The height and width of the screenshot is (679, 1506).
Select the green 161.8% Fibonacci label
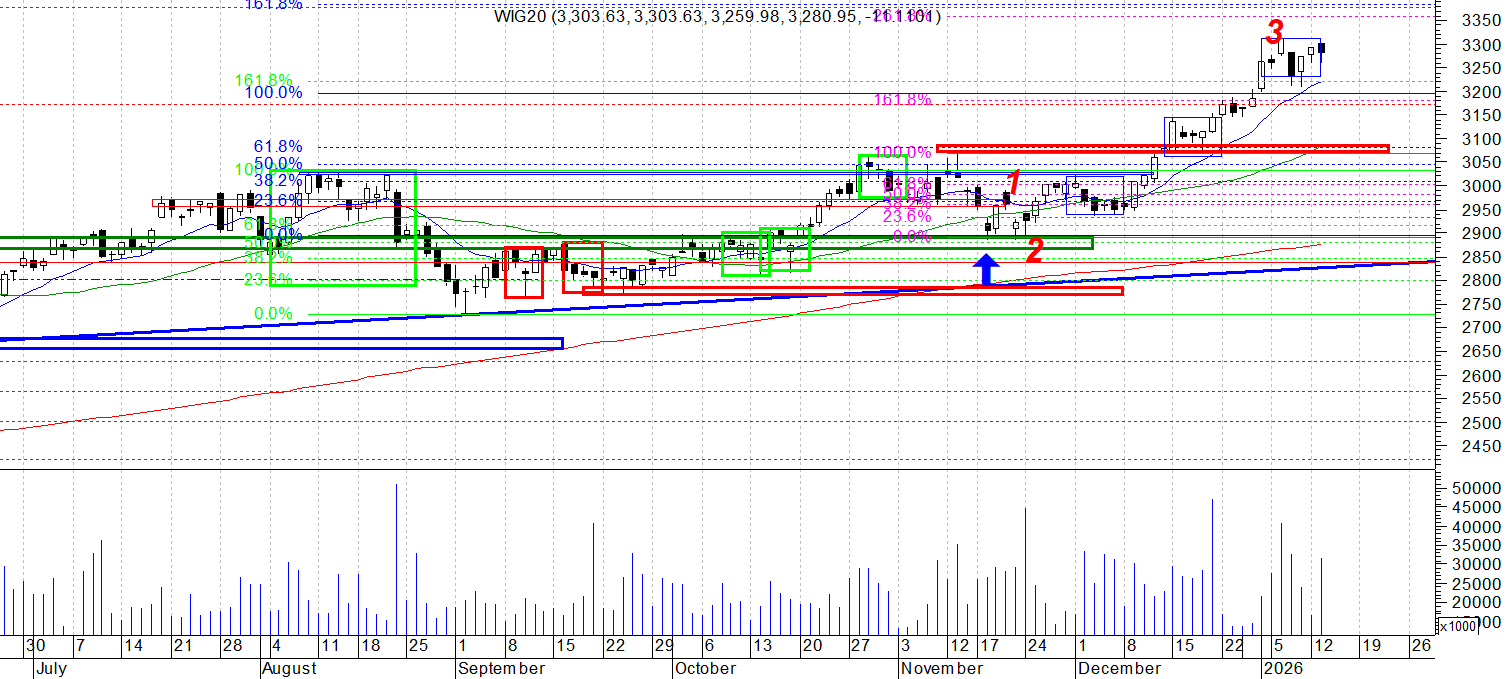point(263,80)
